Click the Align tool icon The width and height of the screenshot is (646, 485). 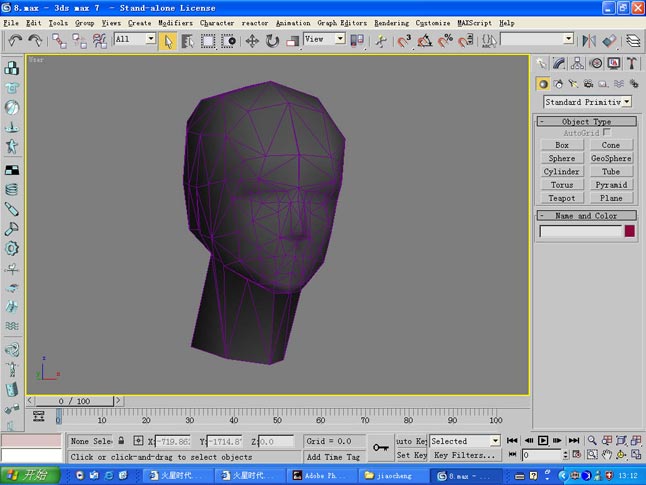pyautogui.click(x=609, y=40)
